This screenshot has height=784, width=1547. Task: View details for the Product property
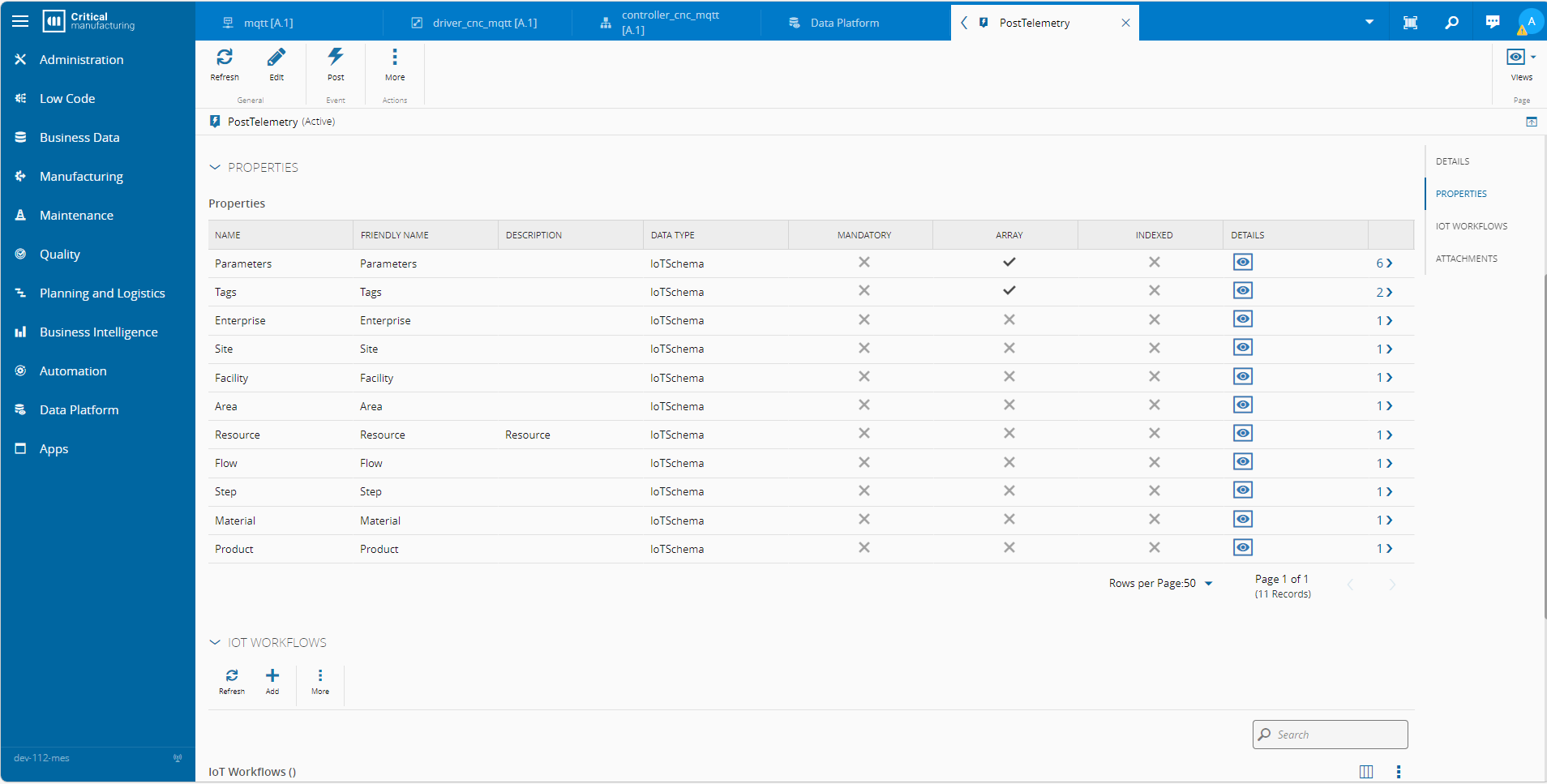pos(1242,548)
